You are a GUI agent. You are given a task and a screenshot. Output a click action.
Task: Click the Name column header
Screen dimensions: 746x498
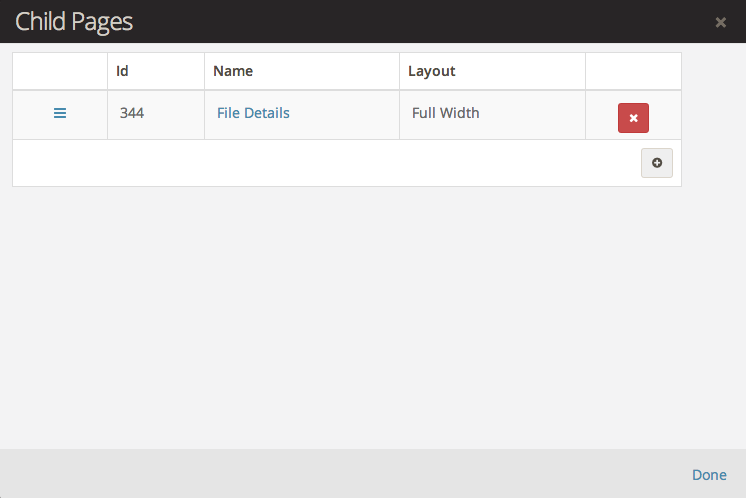coord(233,71)
